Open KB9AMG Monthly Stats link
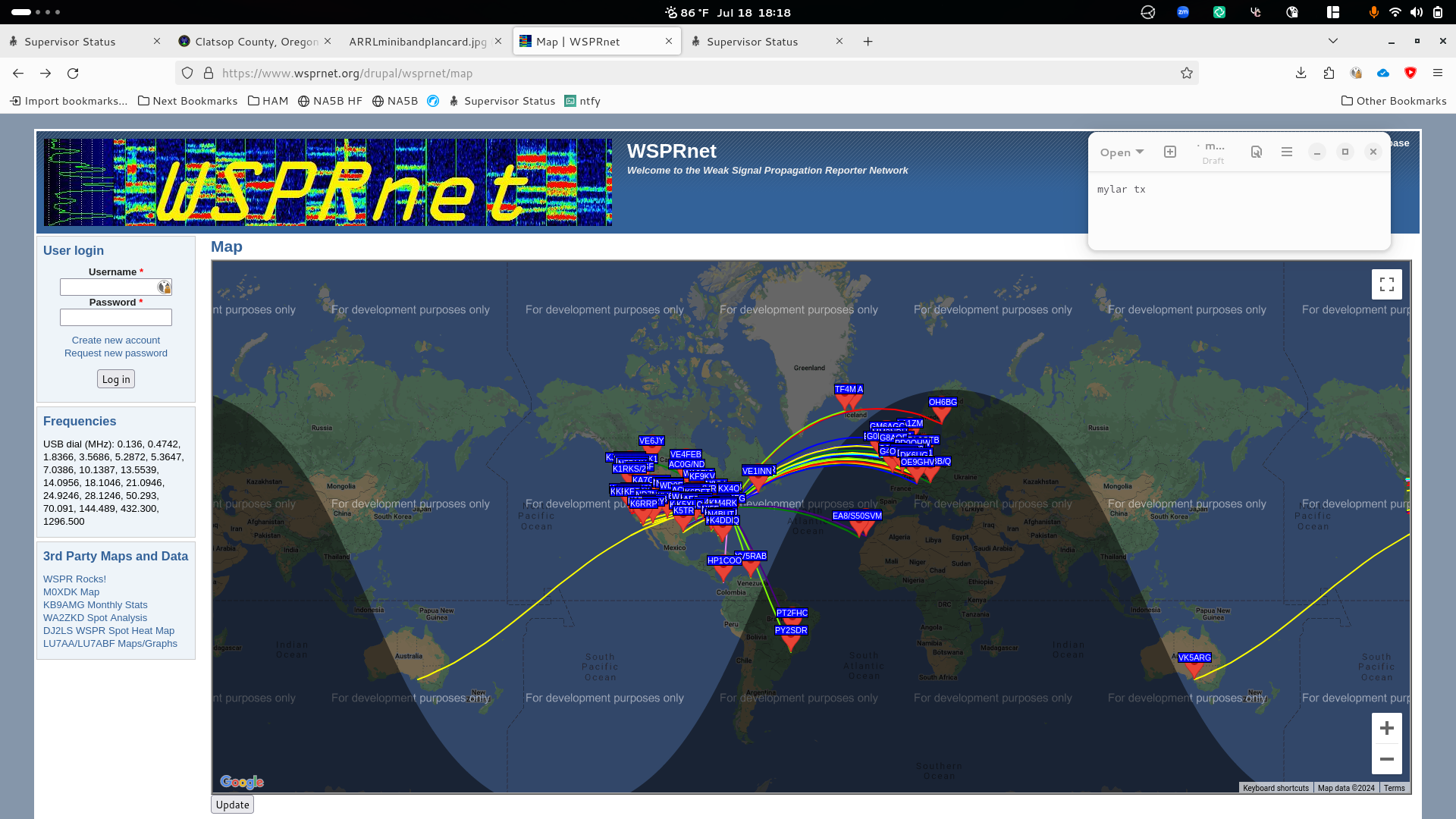The height and width of the screenshot is (819, 1456). pyautogui.click(x=96, y=605)
